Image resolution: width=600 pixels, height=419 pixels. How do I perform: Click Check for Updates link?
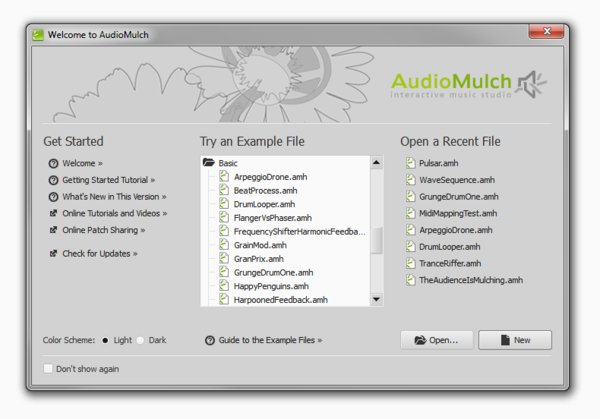100,254
